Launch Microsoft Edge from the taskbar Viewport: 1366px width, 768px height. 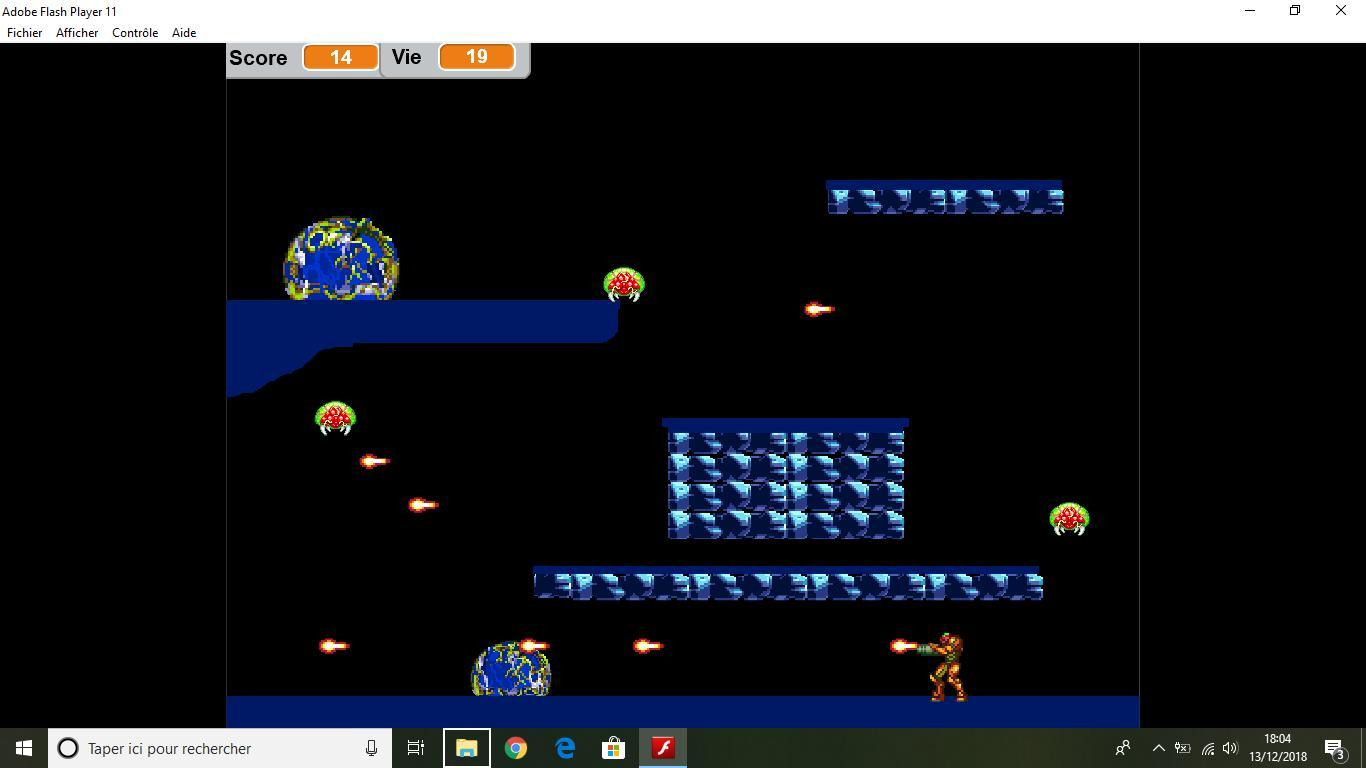coord(565,748)
